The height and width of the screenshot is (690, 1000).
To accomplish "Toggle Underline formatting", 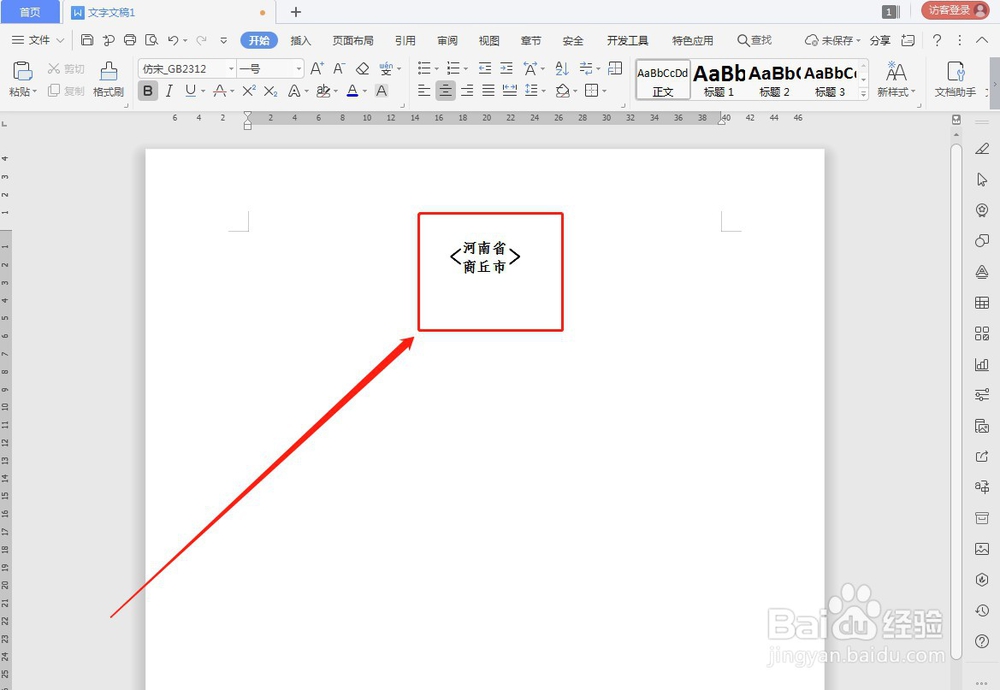I will [190, 91].
